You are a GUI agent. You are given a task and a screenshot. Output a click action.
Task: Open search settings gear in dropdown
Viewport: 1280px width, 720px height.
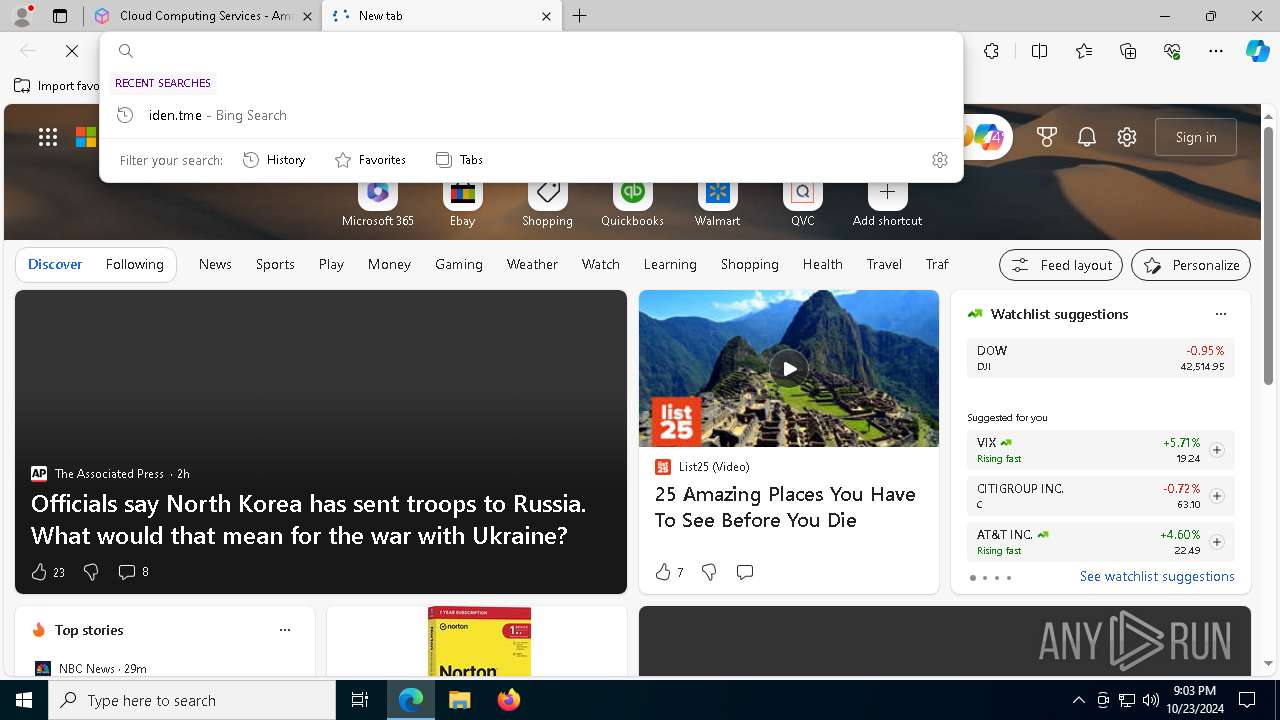(x=940, y=160)
